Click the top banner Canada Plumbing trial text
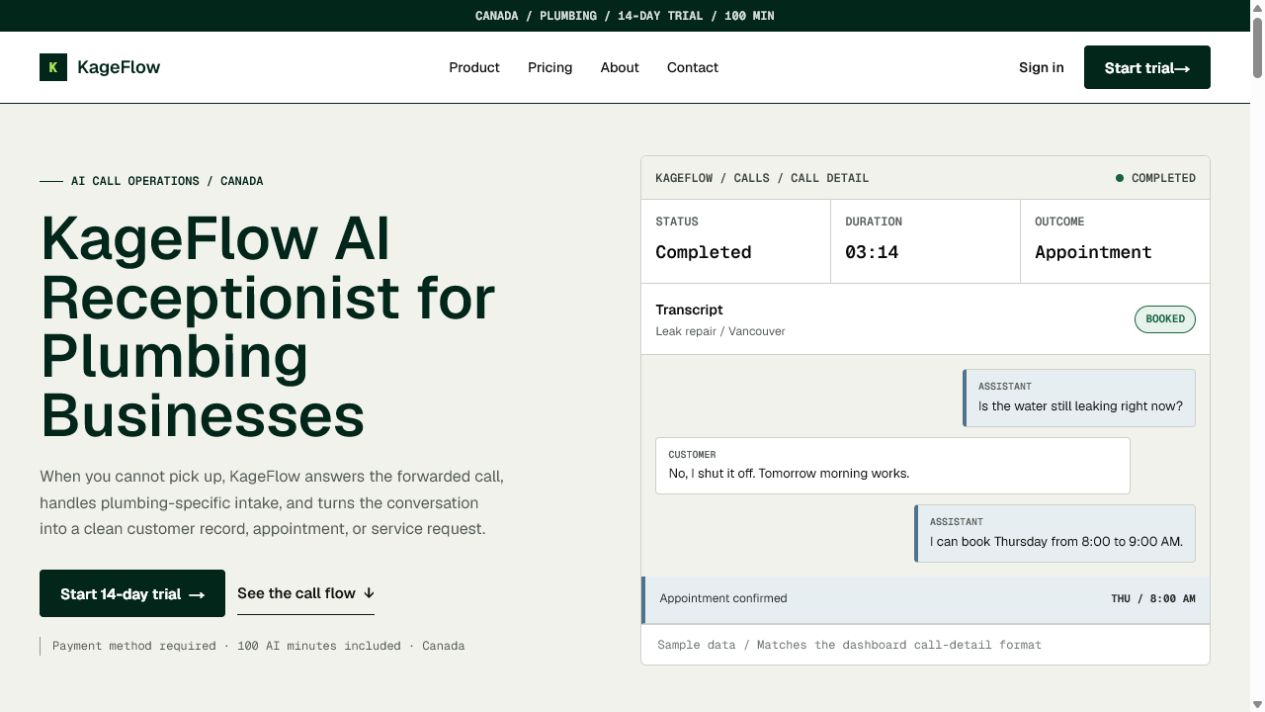Screen dimensions: 1265x712 (625, 16)
